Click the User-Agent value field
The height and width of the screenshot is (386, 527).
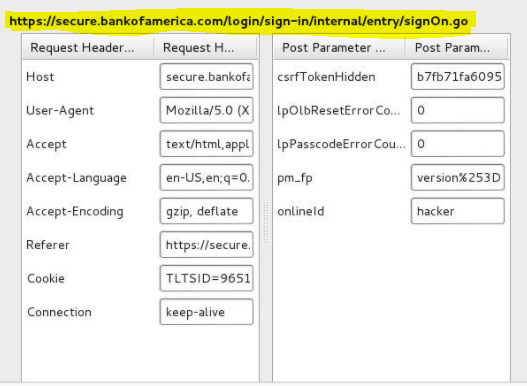click(x=206, y=110)
